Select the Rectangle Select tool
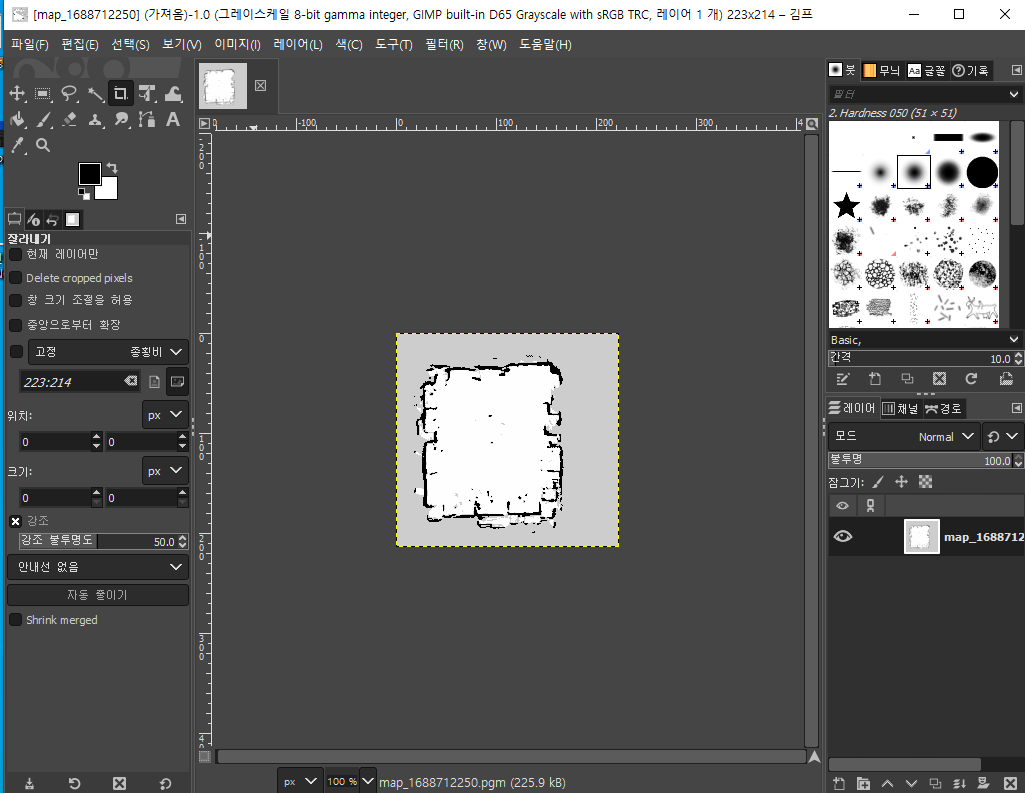Image resolution: width=1025 pixels, height=793 pixels. (x=43, y=94)
